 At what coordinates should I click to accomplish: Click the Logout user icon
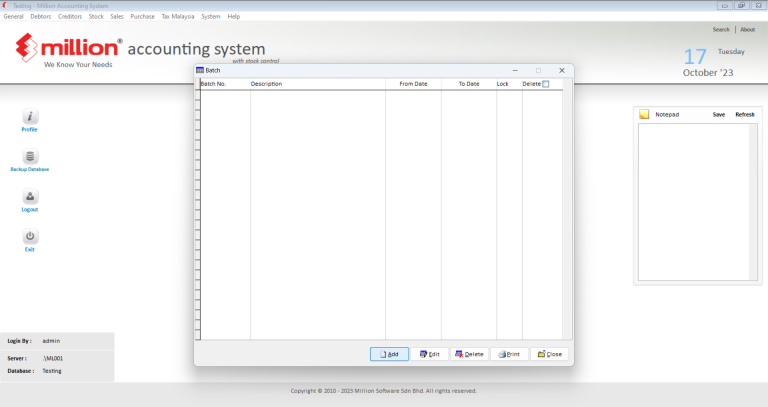tap(30, 197)
